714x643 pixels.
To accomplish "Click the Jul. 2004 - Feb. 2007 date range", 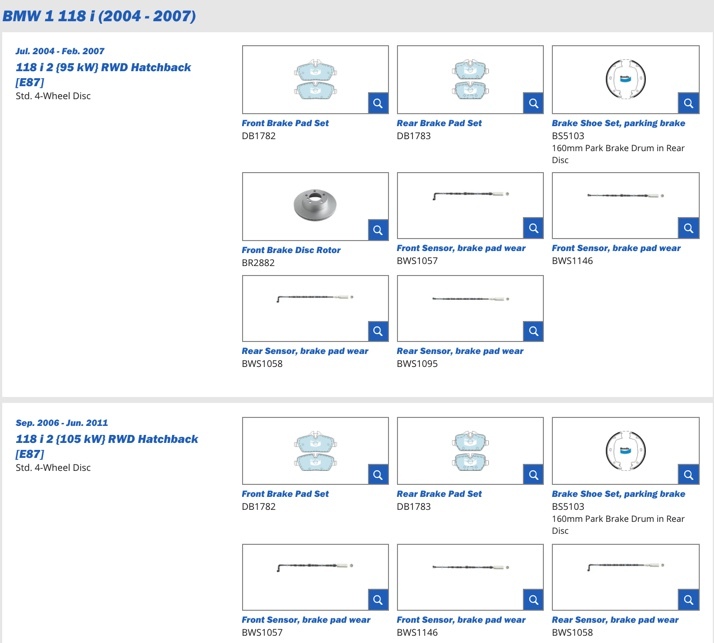I will [x=60, y=51].
